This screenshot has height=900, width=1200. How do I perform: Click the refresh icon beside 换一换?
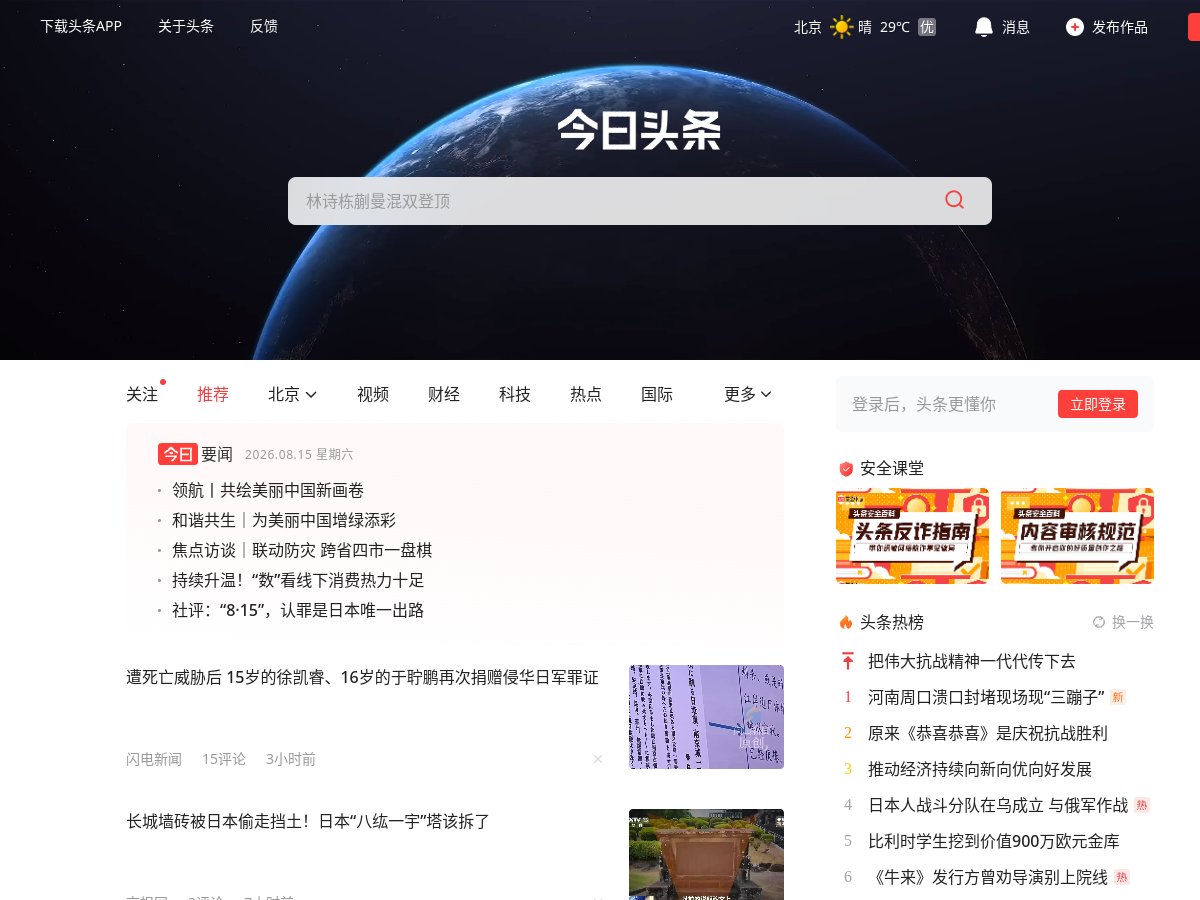(1099, 622)
